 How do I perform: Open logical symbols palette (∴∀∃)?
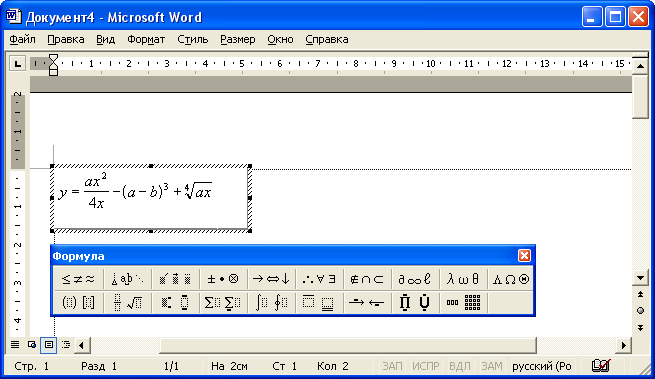[x=319, y=279]
